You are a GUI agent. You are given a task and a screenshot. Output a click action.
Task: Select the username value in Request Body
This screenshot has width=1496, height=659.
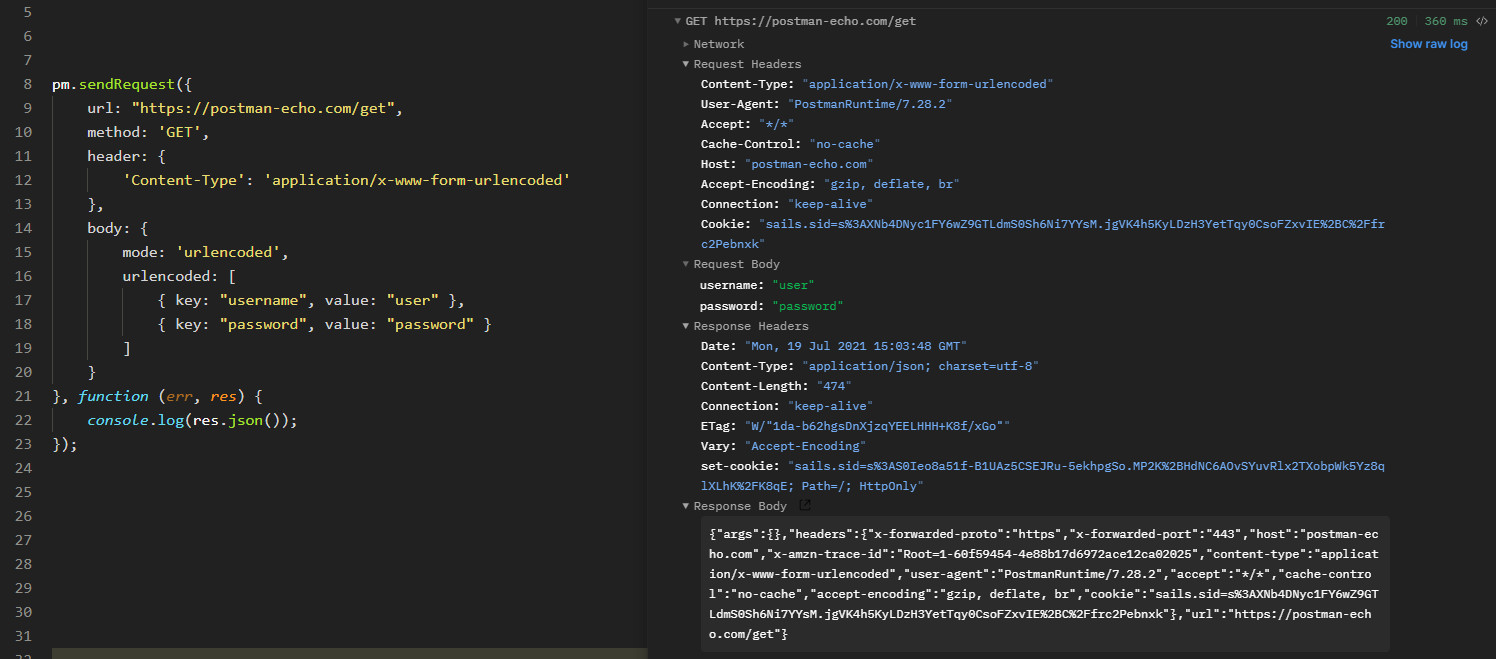793,284
